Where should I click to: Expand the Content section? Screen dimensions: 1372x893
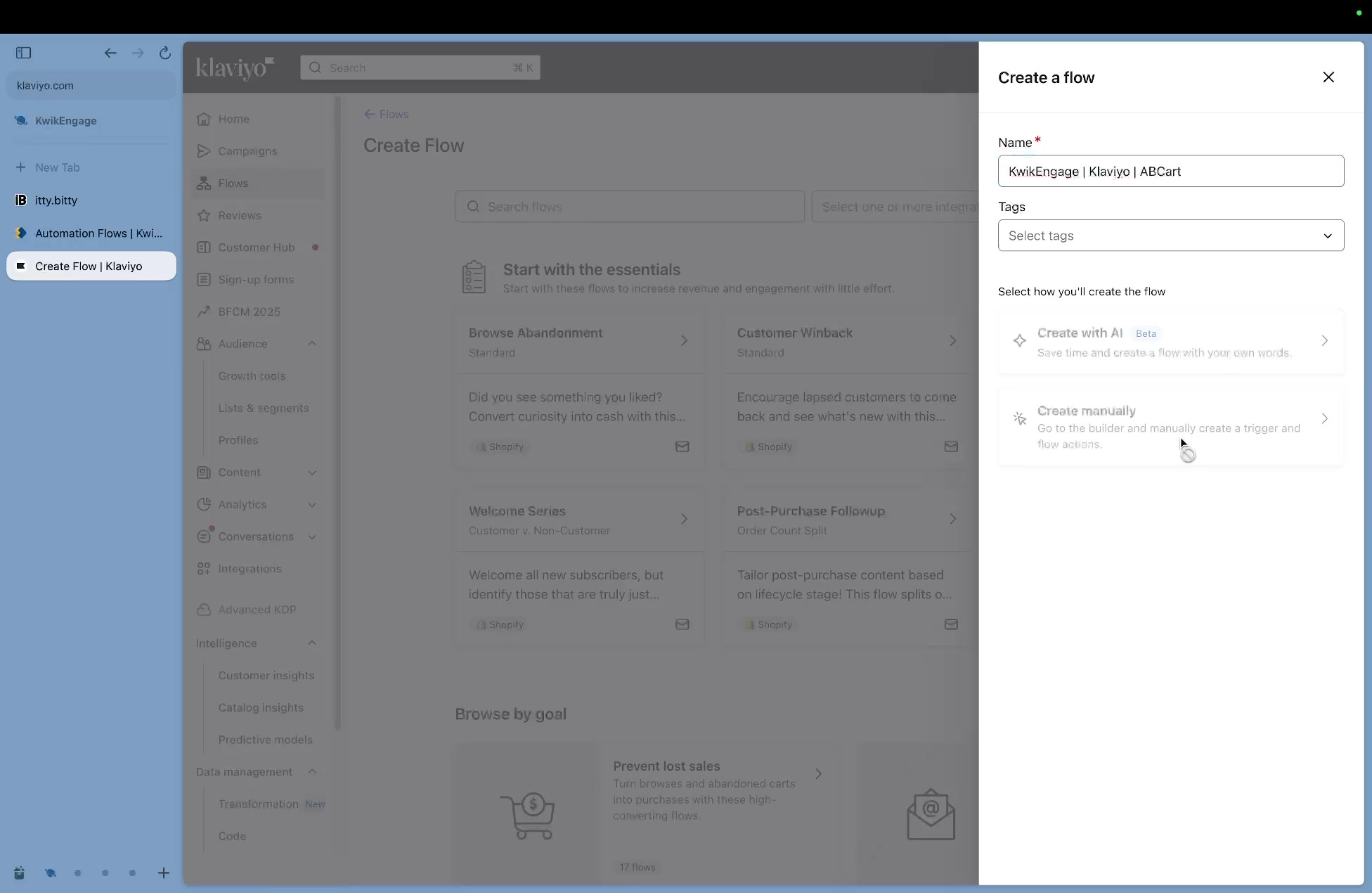[x=312, y=473]
